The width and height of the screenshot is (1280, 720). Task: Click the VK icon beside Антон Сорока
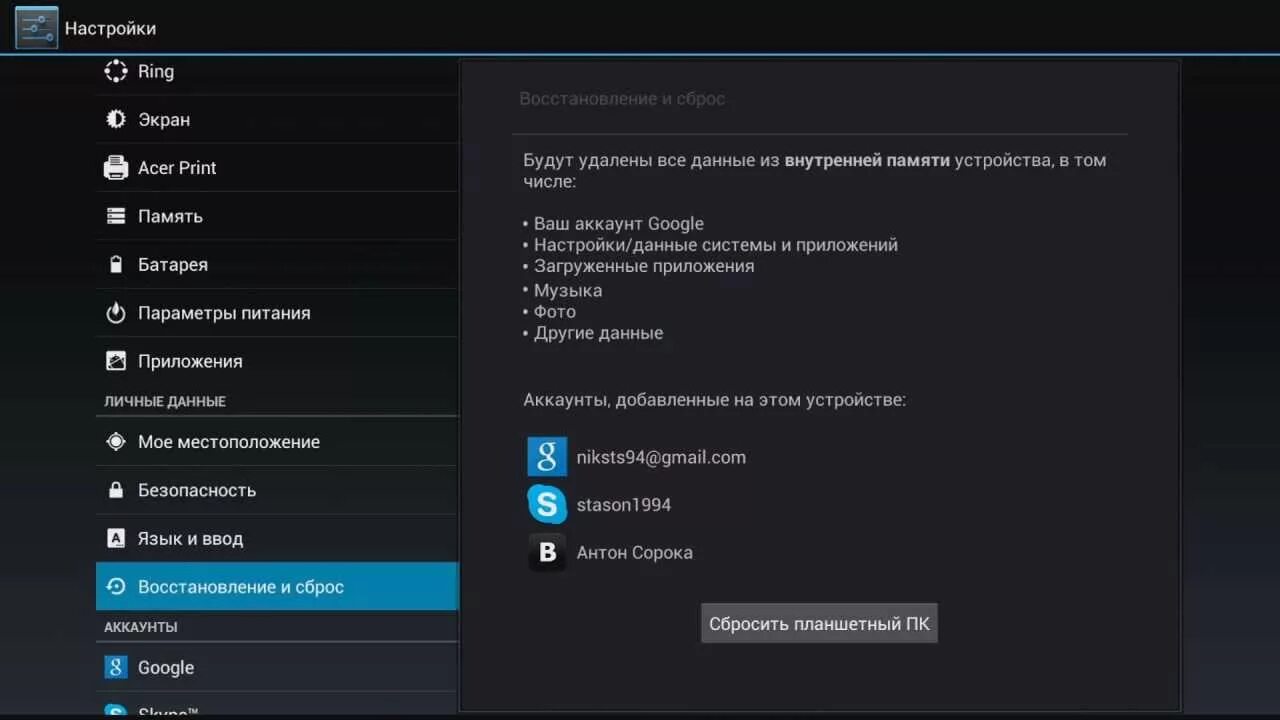[x=547, y=552]
